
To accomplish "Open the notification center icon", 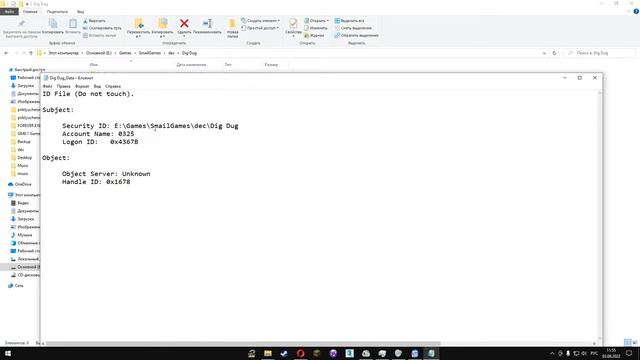I will [629, 353].
